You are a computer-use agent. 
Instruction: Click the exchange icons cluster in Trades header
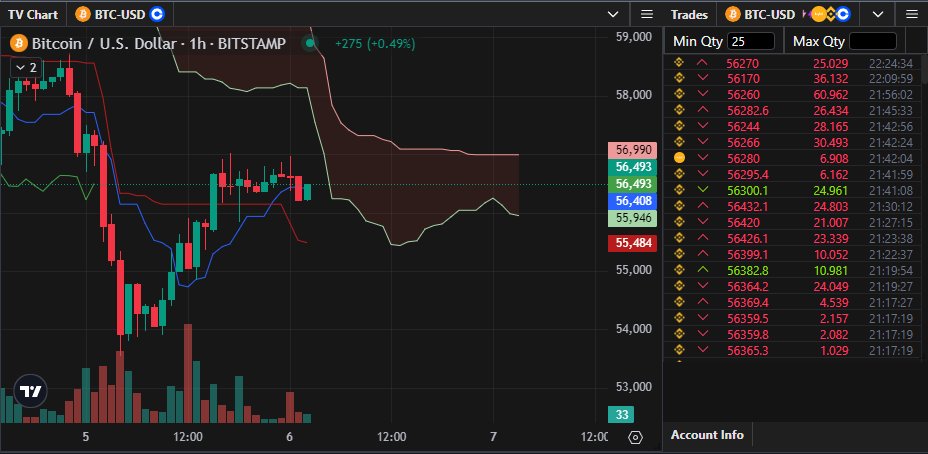pos(827,14)
